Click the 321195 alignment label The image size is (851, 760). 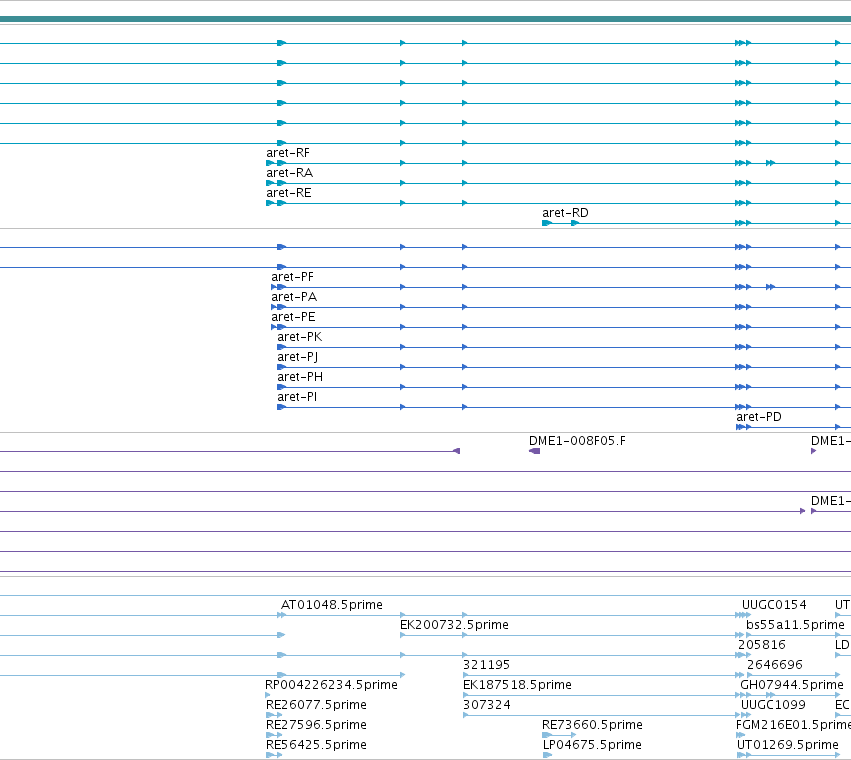pyautogui.click(x=486, y=665)
